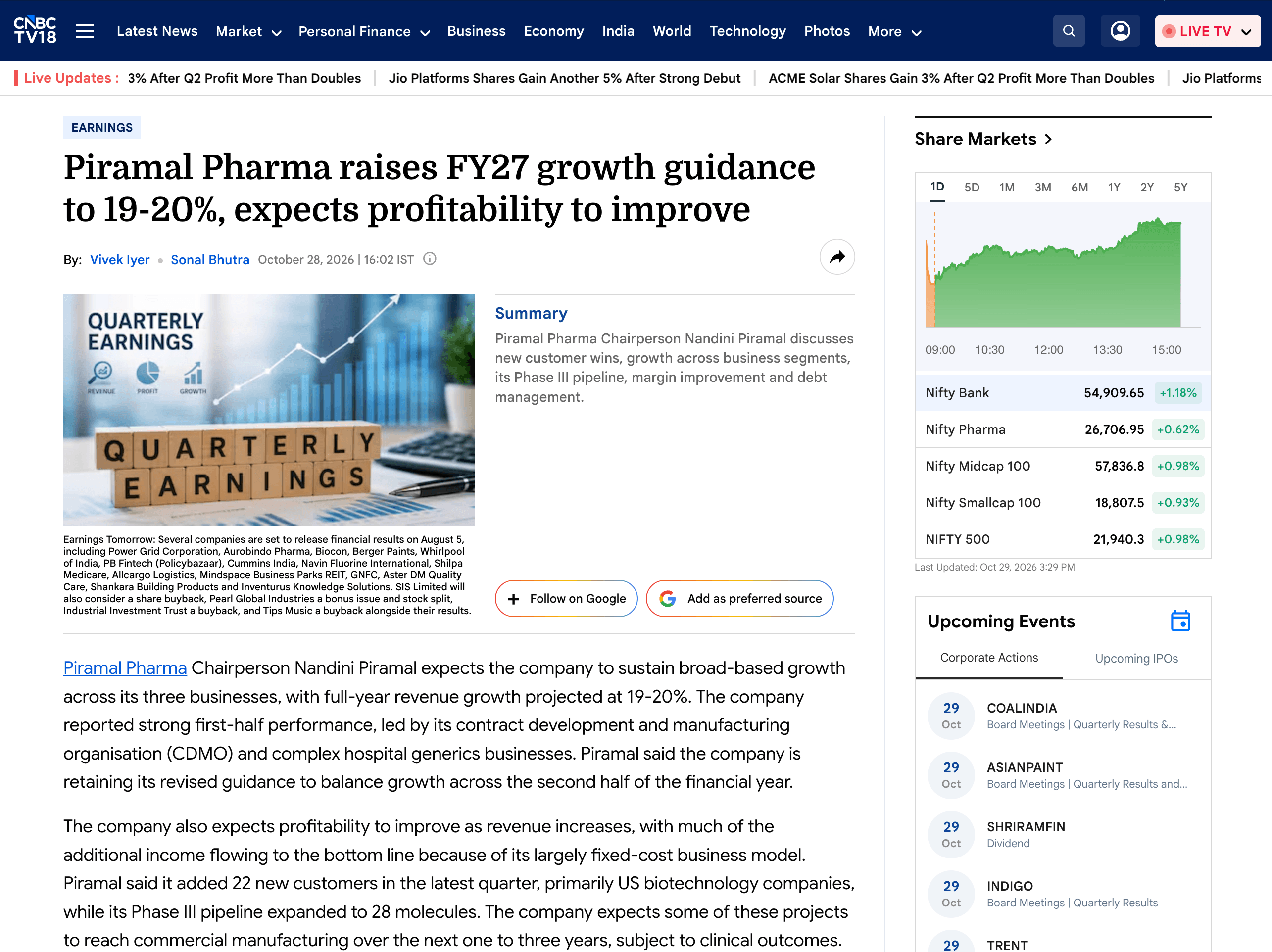
Task: Expand the Market dropdown menu
Action: (x=248, y=31)
